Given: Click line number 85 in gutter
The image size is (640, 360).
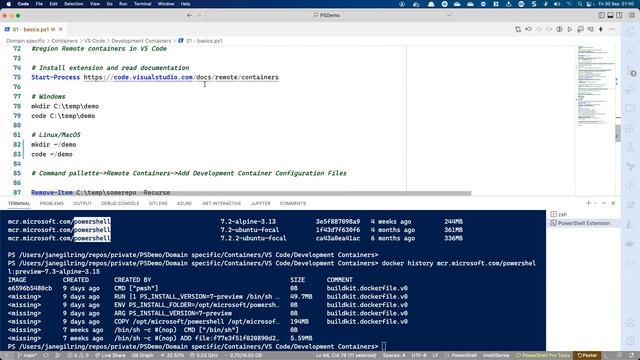Looking at the screenshot, I should click(x=17, y=173).
